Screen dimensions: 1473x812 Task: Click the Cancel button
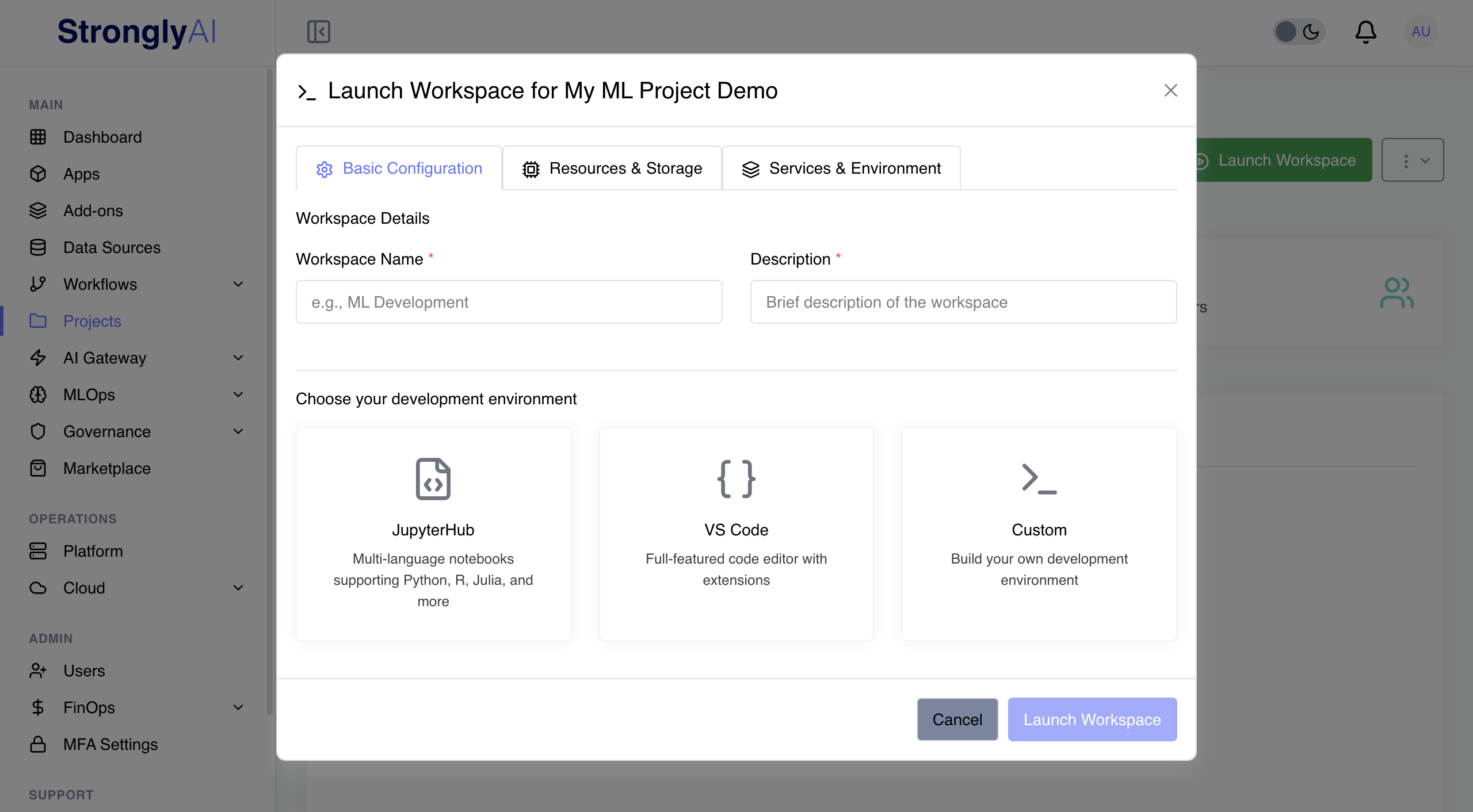[x=956, y=719]
